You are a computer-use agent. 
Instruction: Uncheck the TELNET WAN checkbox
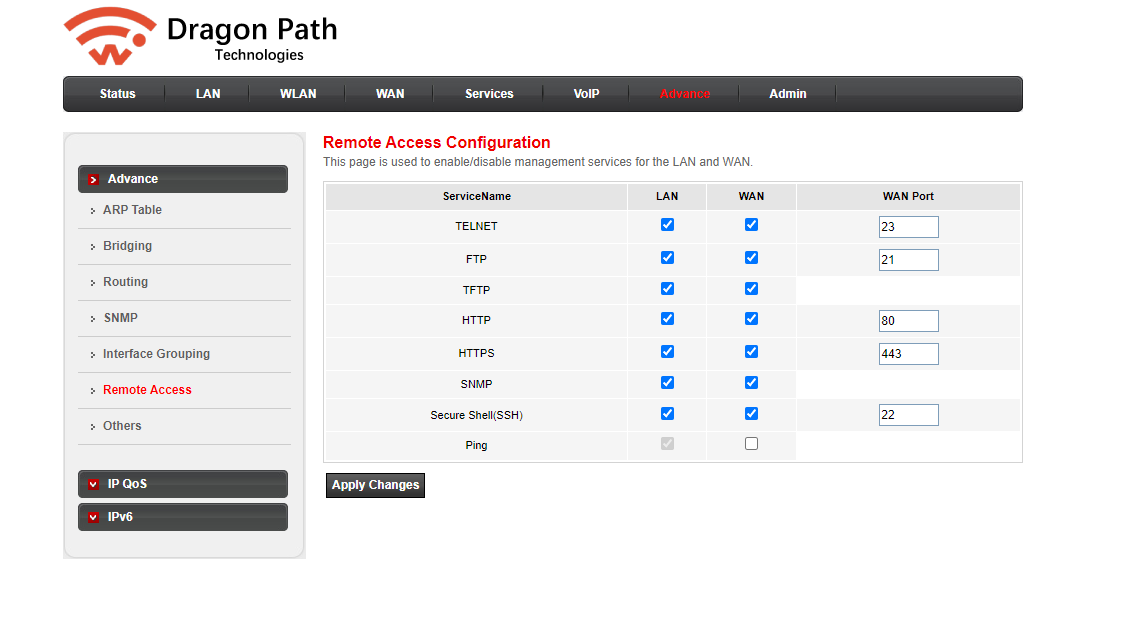pyautogui.click(x=751, y=225)
